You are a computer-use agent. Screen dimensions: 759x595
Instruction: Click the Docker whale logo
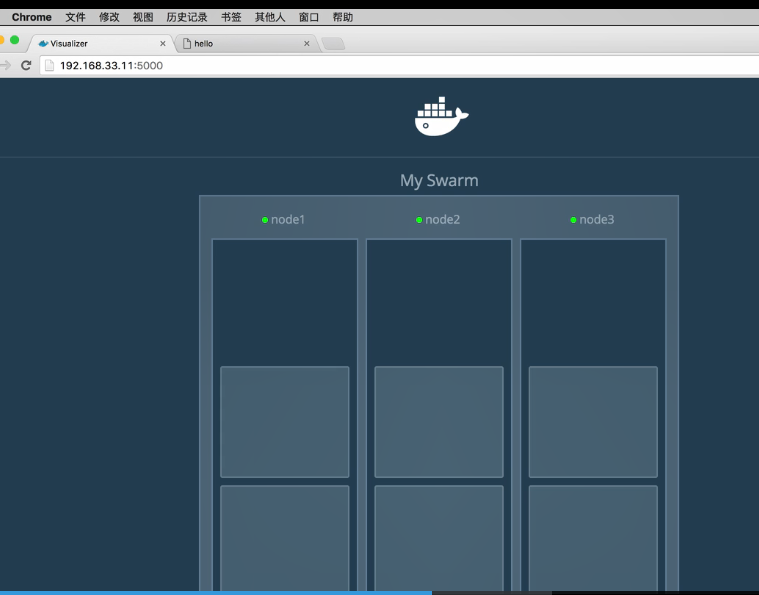tap(441, 116)
